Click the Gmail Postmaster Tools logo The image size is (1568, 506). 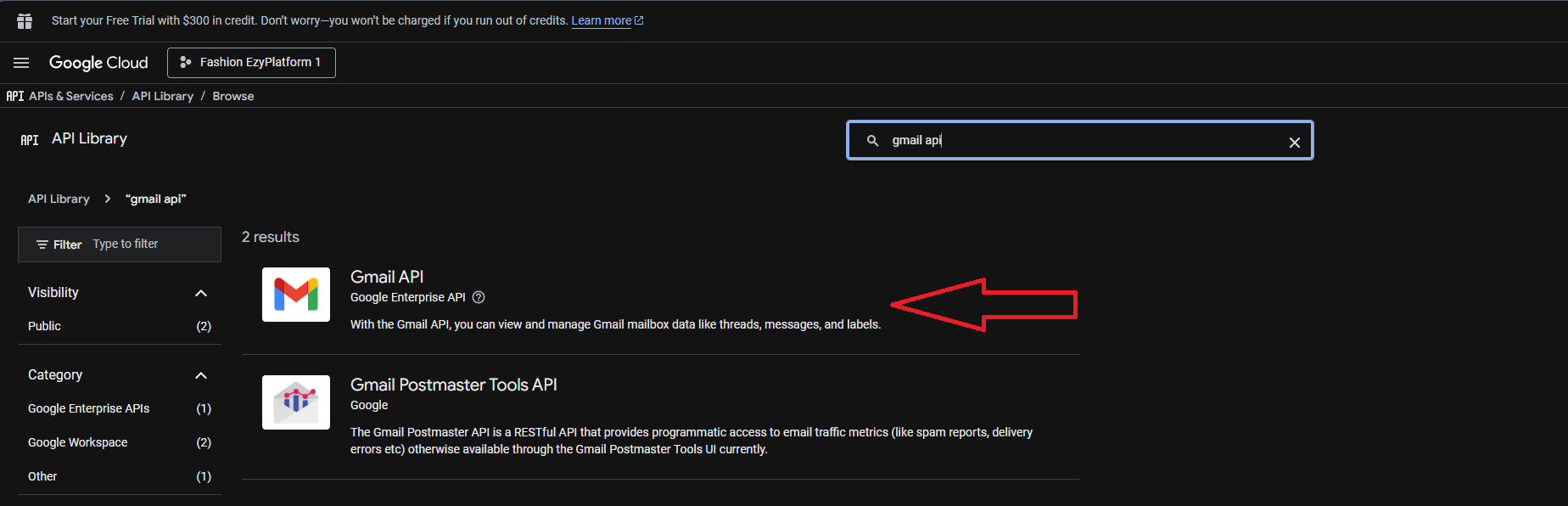click(x=295, y=402)
